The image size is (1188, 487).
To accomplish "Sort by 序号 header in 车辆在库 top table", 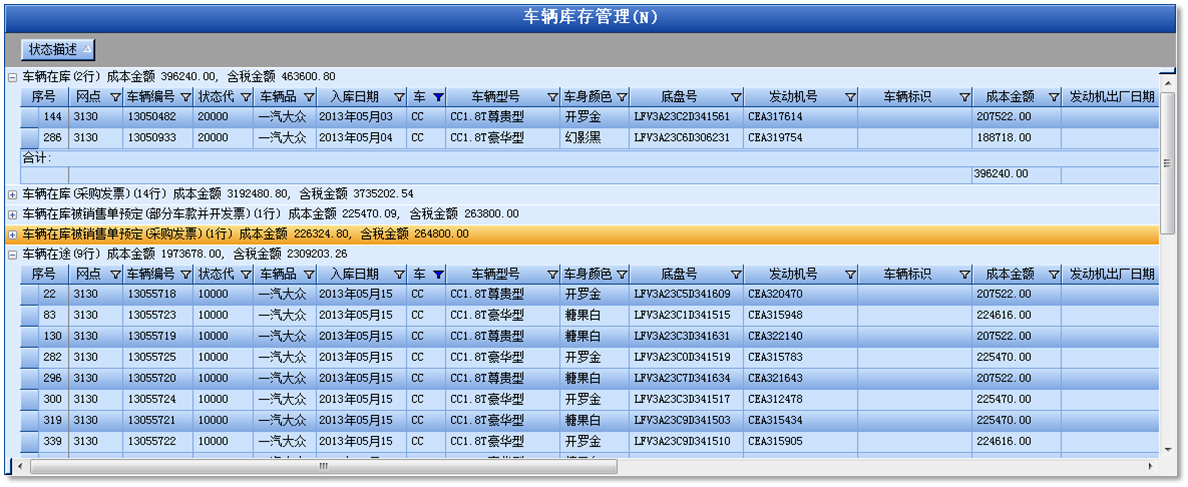I will [x=43, y=97].
